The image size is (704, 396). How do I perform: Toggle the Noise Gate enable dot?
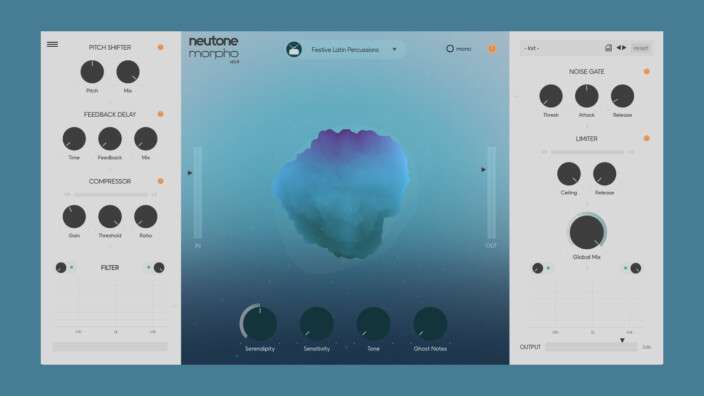(x=647, y=71)
